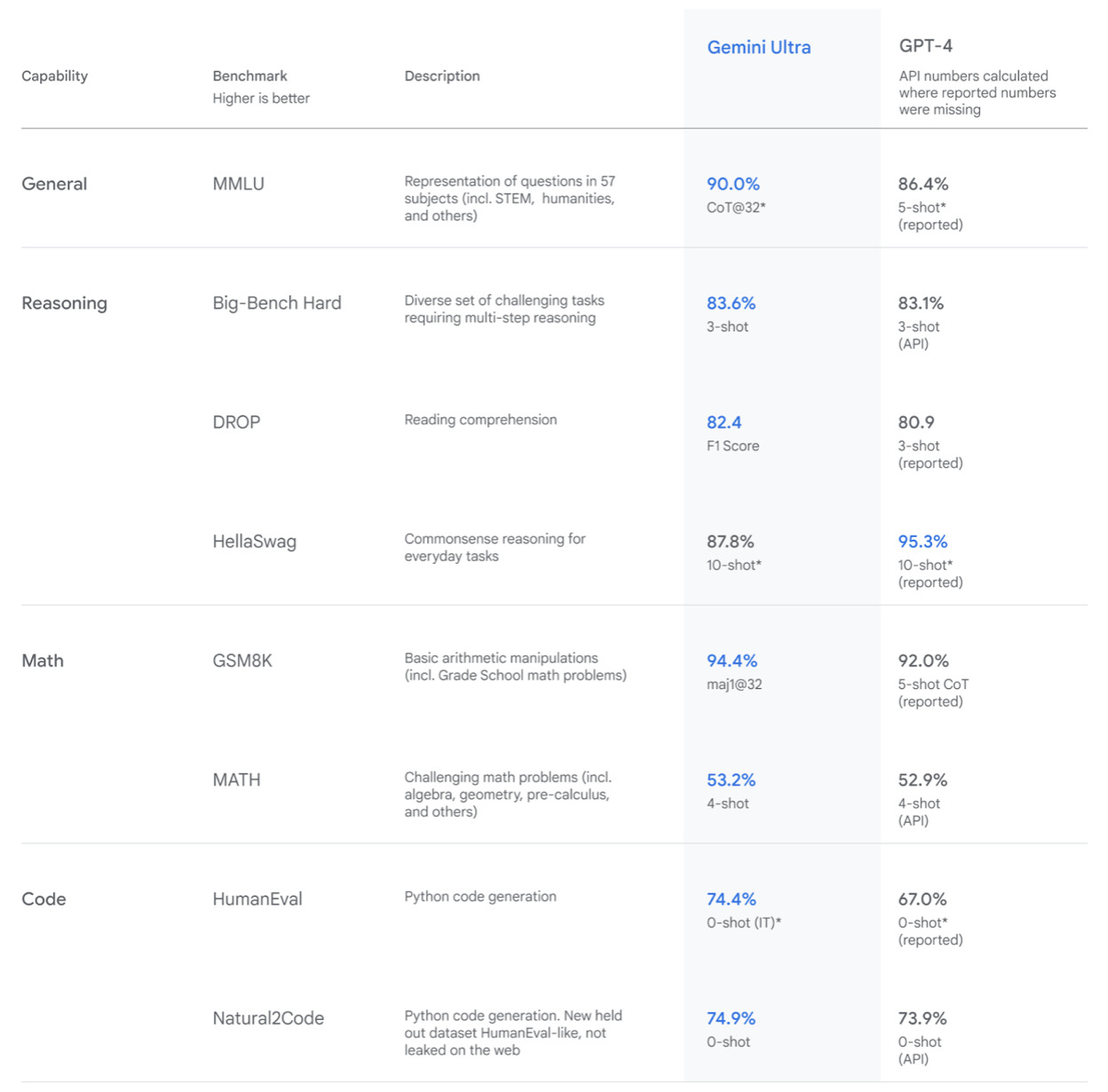Click Gemini Ultra's 90.0% MMLU score

click(x=732, y=184)
